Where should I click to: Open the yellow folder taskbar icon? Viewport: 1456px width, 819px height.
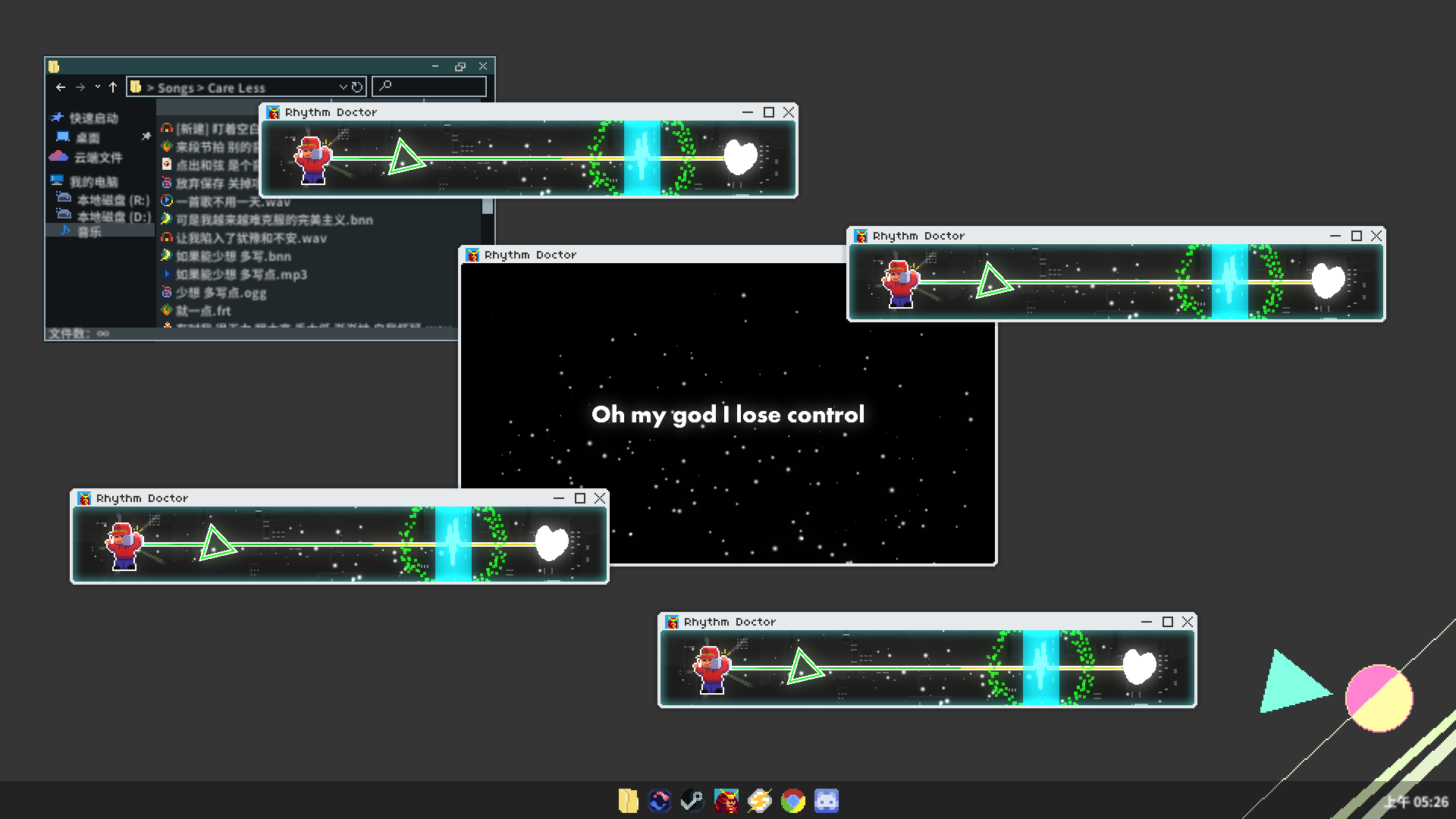tap(628, 801)
